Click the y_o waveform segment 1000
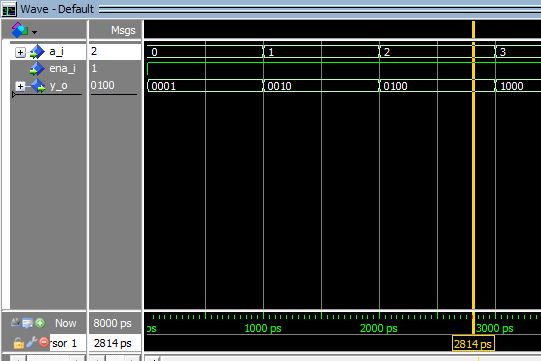Screen dimensions: 541x361 tap(518, 86)
